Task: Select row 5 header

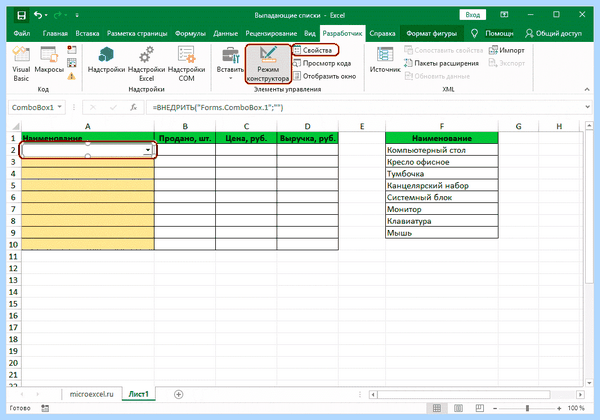Action: coord(13,186)
